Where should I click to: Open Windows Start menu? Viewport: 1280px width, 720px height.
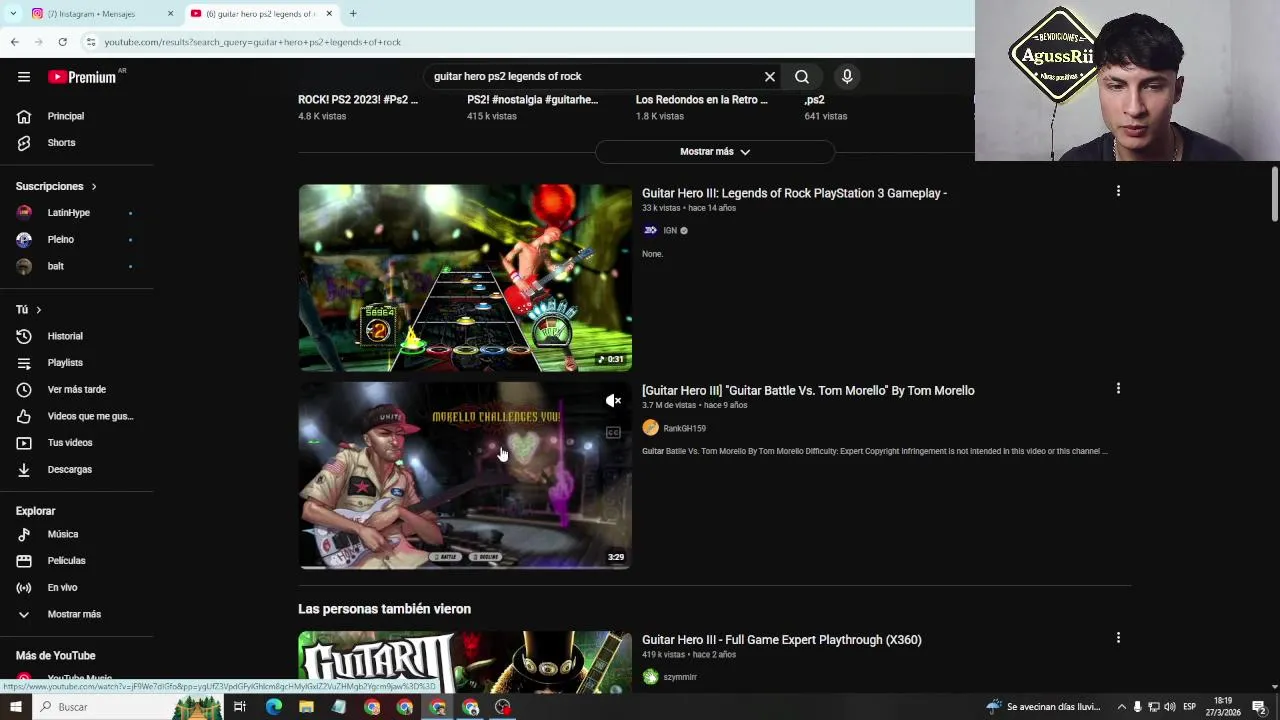[15, 707]
